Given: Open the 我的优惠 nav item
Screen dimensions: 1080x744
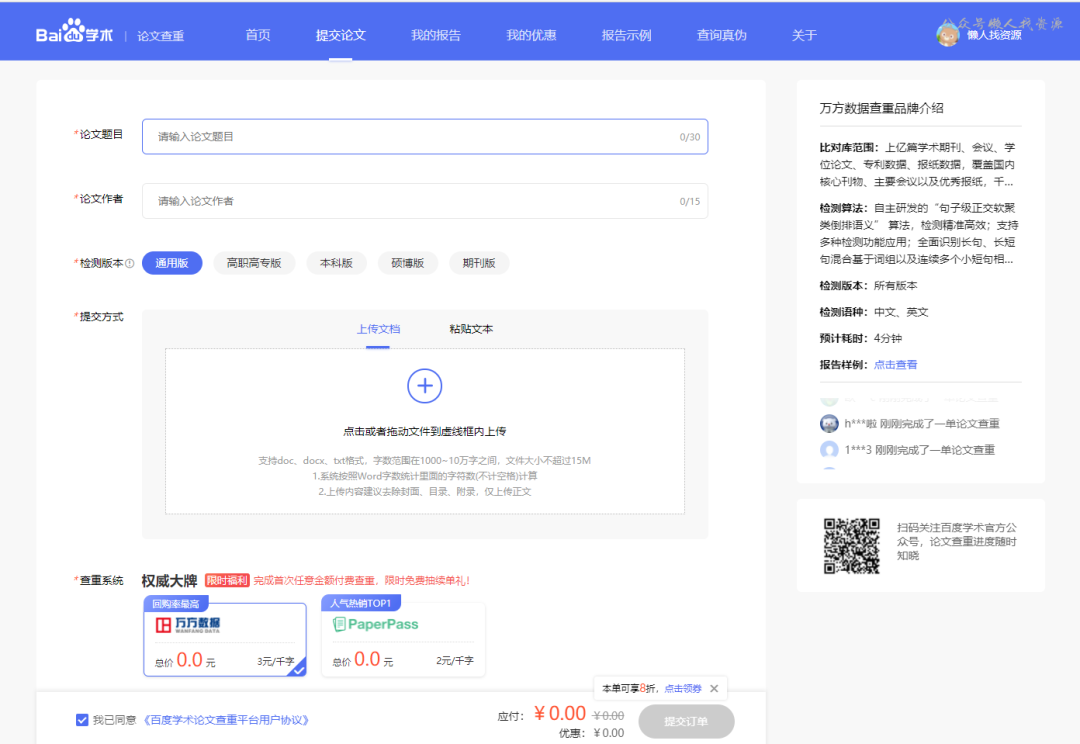Looking at the screenshot, I should (x=531, y=35).
